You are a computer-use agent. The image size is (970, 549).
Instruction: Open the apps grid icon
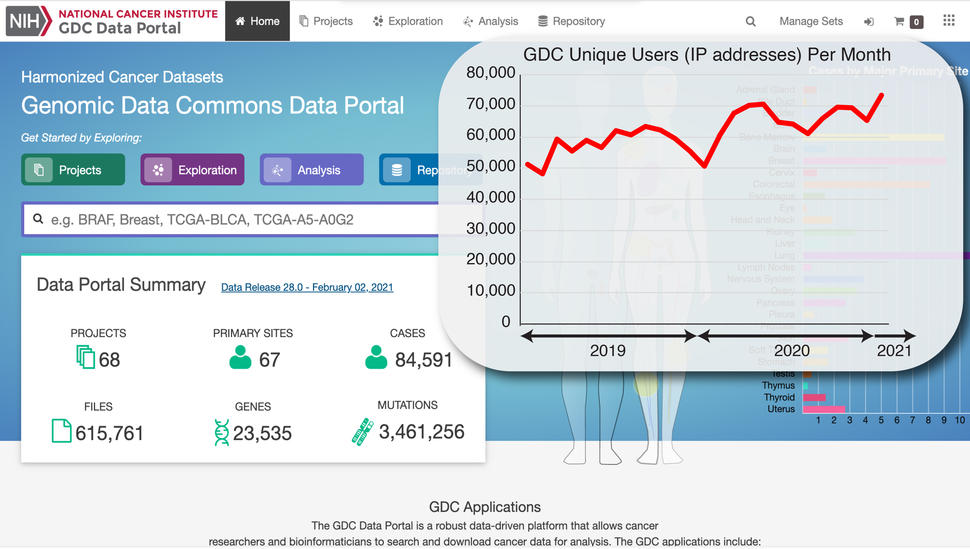point(948,21)
